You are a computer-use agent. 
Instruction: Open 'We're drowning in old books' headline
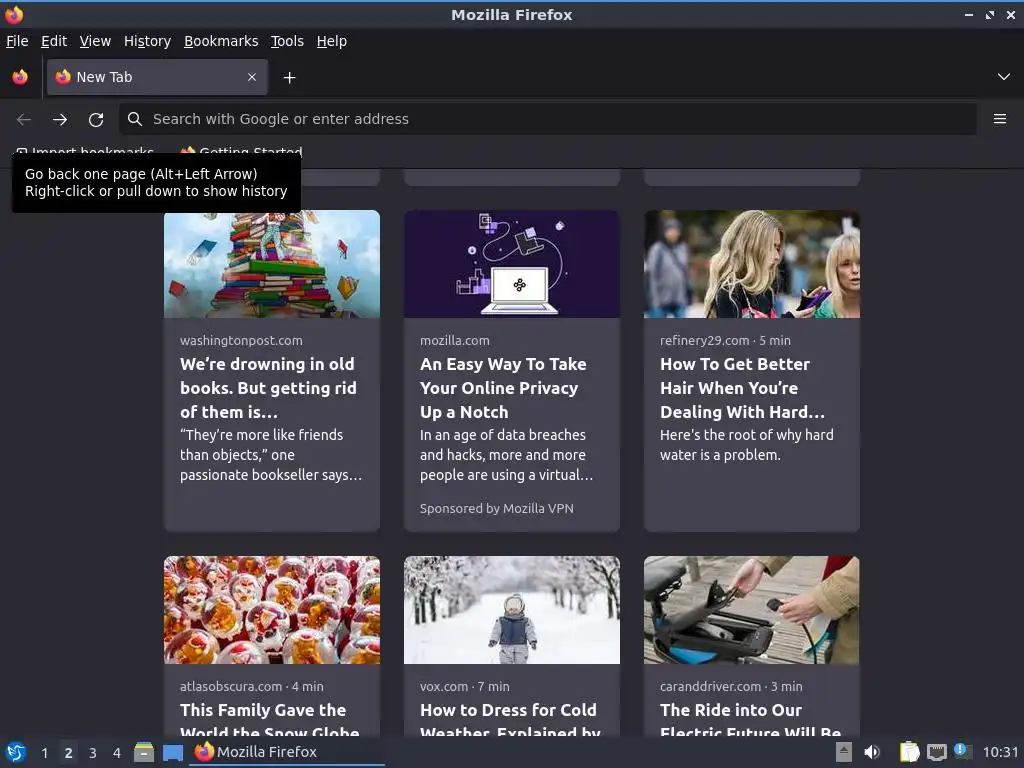point(268,388)
